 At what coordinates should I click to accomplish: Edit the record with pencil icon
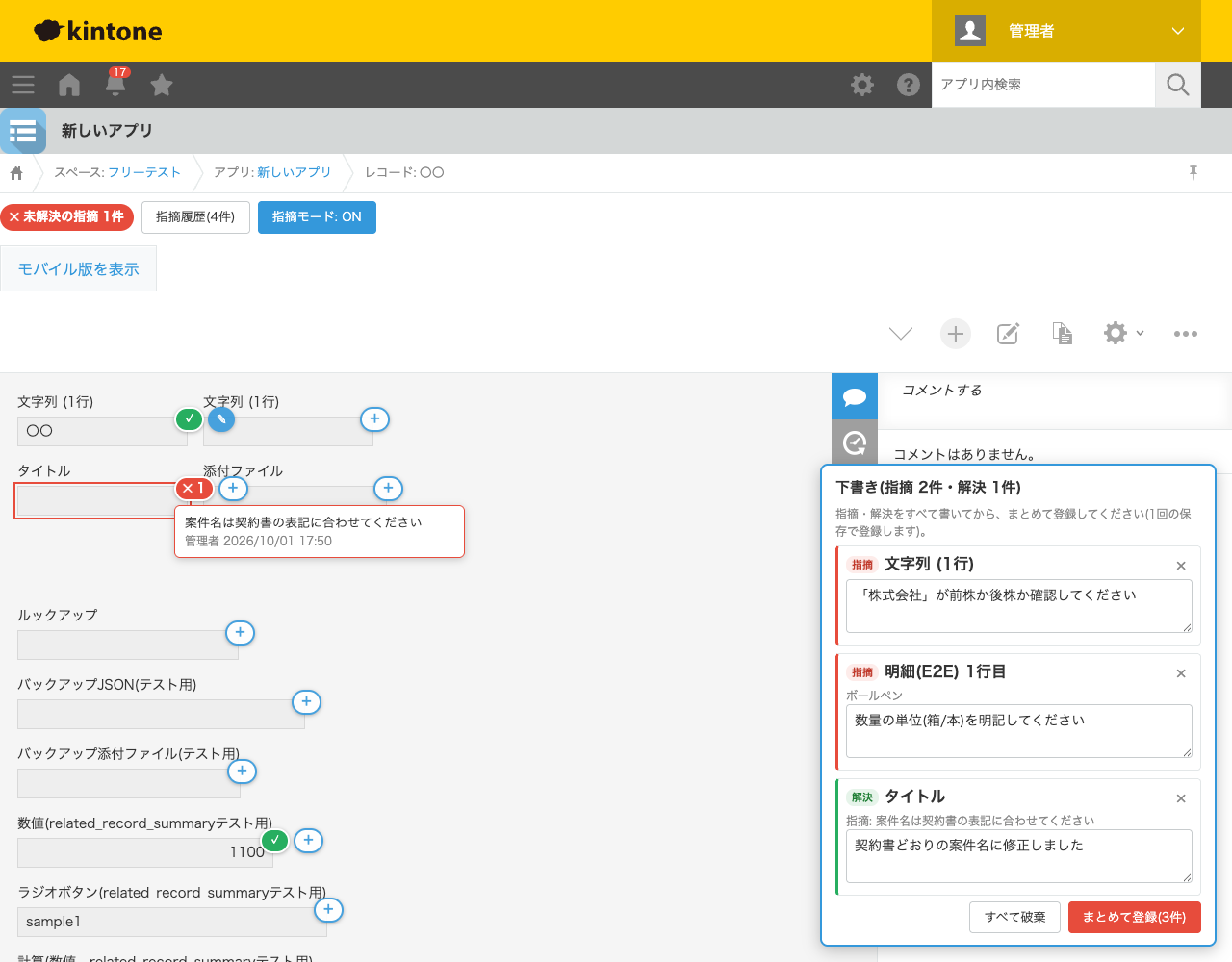pyautogui.click(x=1008, y=334)
